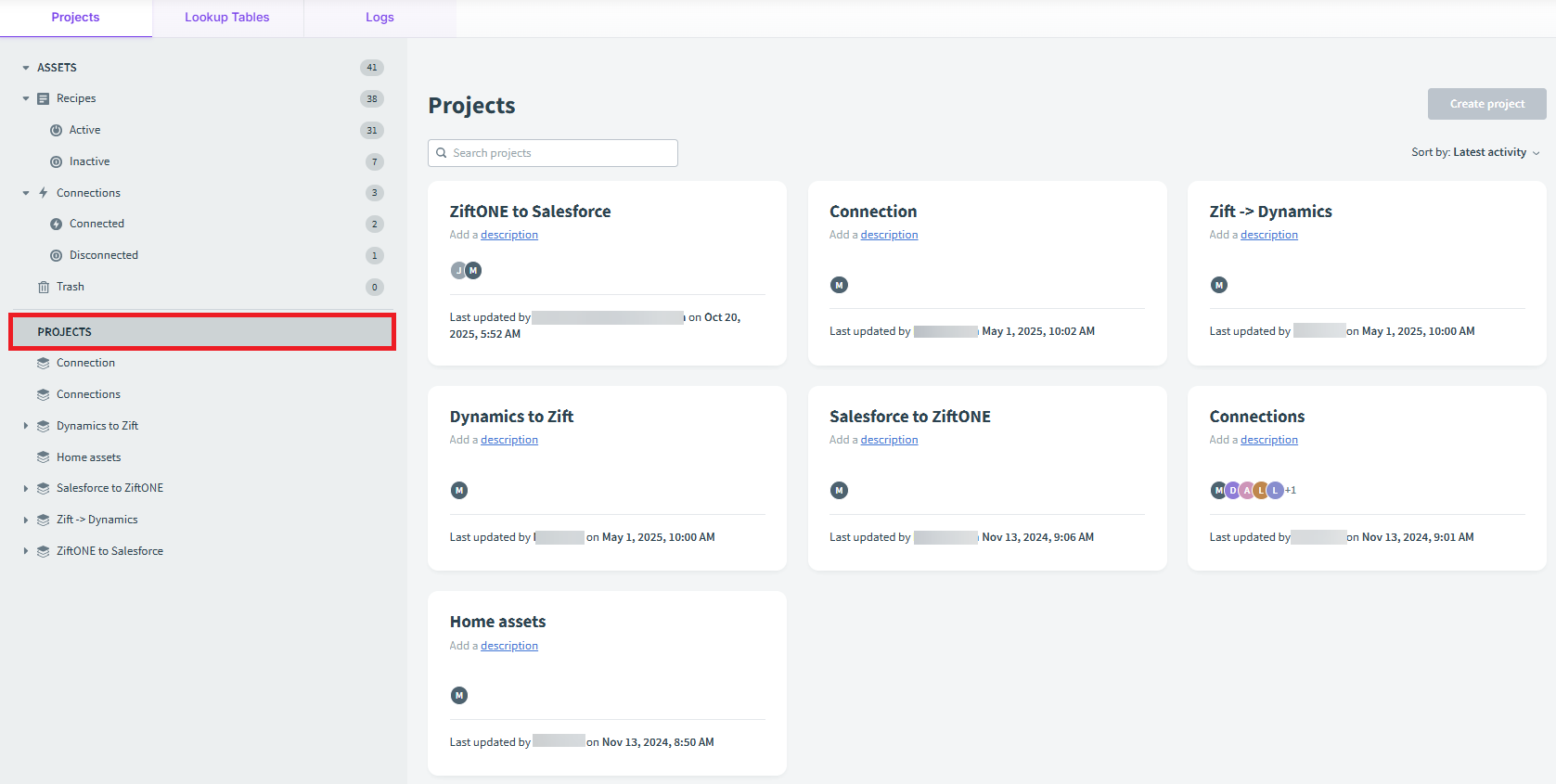Add a description to ZiftONE to Salesforce

click(509, 235)
